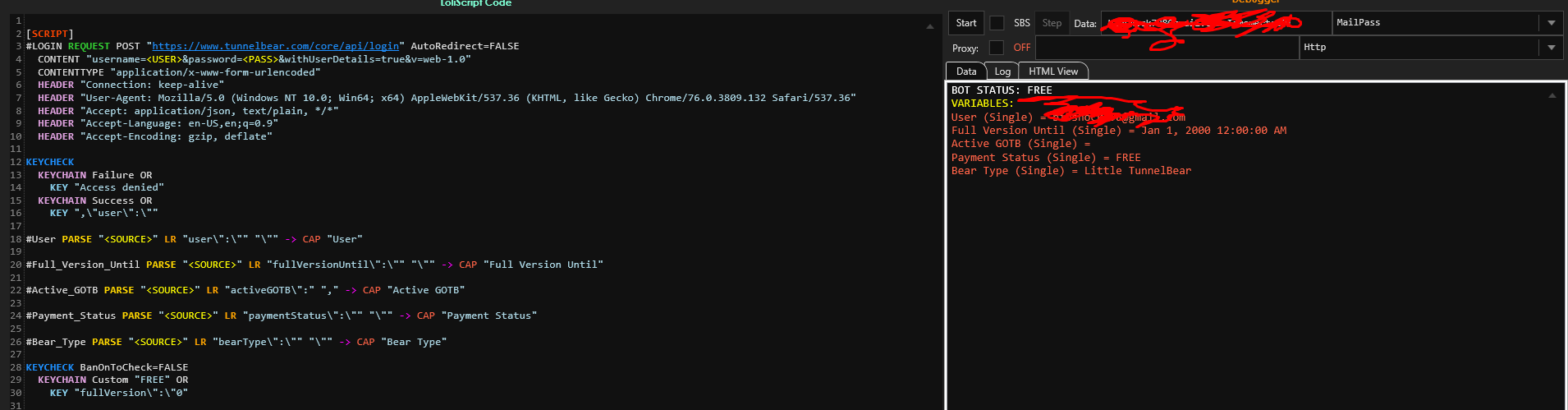Click the LoliScript Code panel title
The height and width of the screenshot is (410, 1568).
(x=475, y=3)
